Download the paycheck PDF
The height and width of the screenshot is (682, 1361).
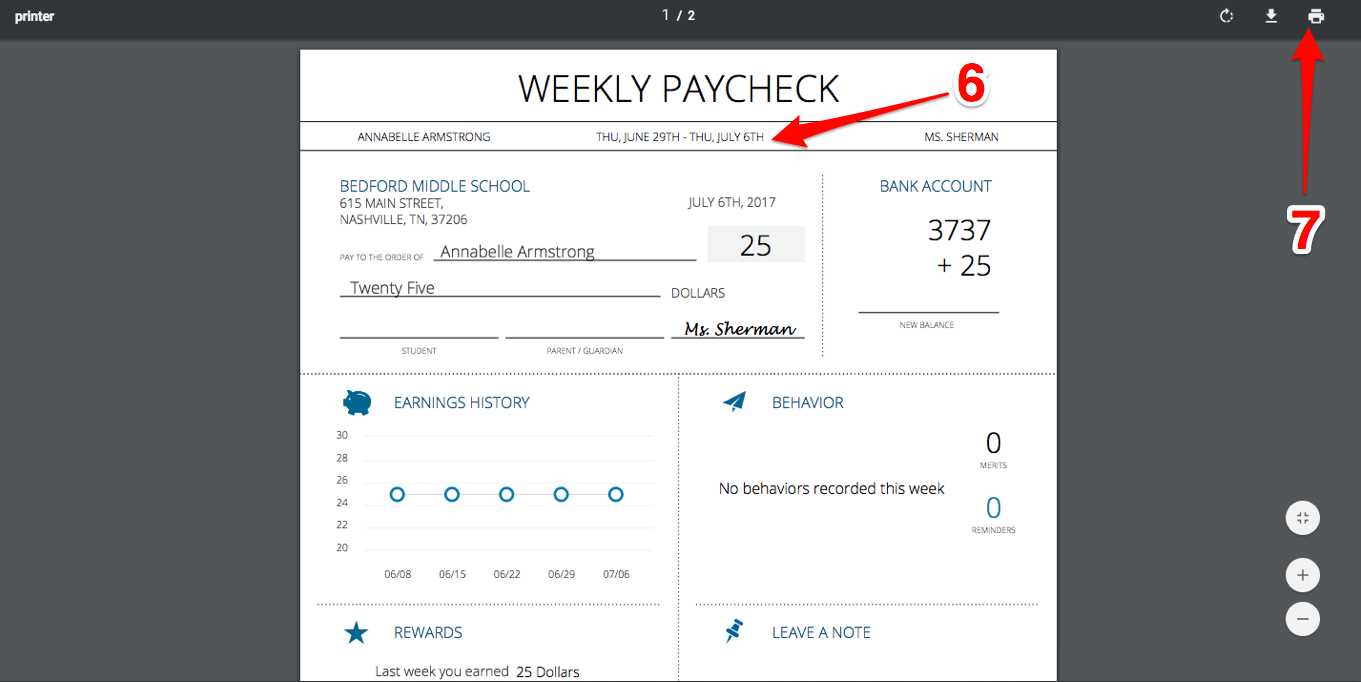[1270, 15]
